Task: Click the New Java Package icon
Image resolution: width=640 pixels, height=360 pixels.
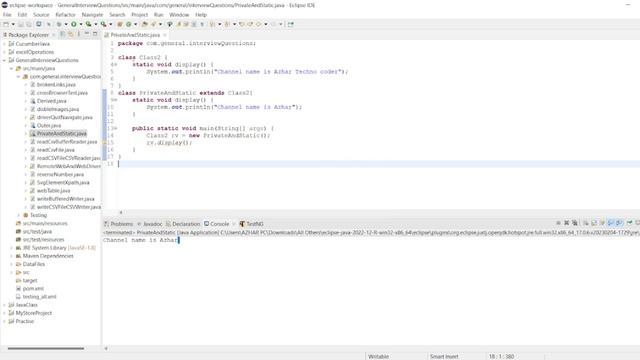Action: pyautogui.click(x=120, y=24)
